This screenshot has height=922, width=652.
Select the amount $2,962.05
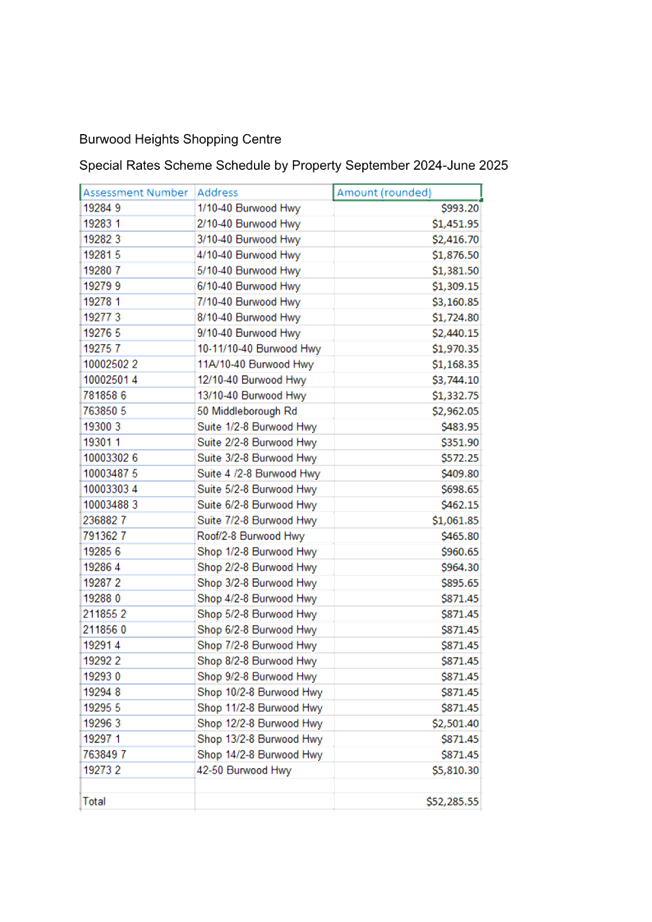tap(455, 411)
